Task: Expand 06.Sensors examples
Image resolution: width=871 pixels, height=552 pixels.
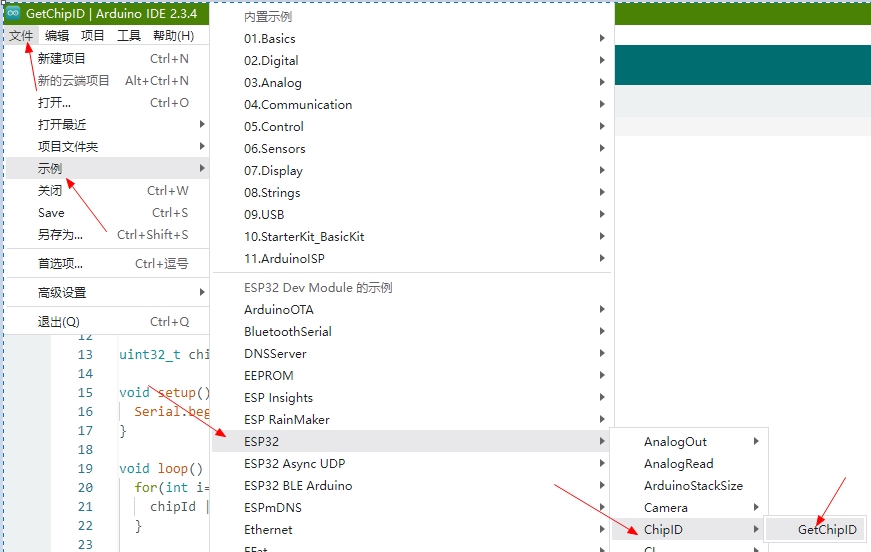Action: coord(412,148)
